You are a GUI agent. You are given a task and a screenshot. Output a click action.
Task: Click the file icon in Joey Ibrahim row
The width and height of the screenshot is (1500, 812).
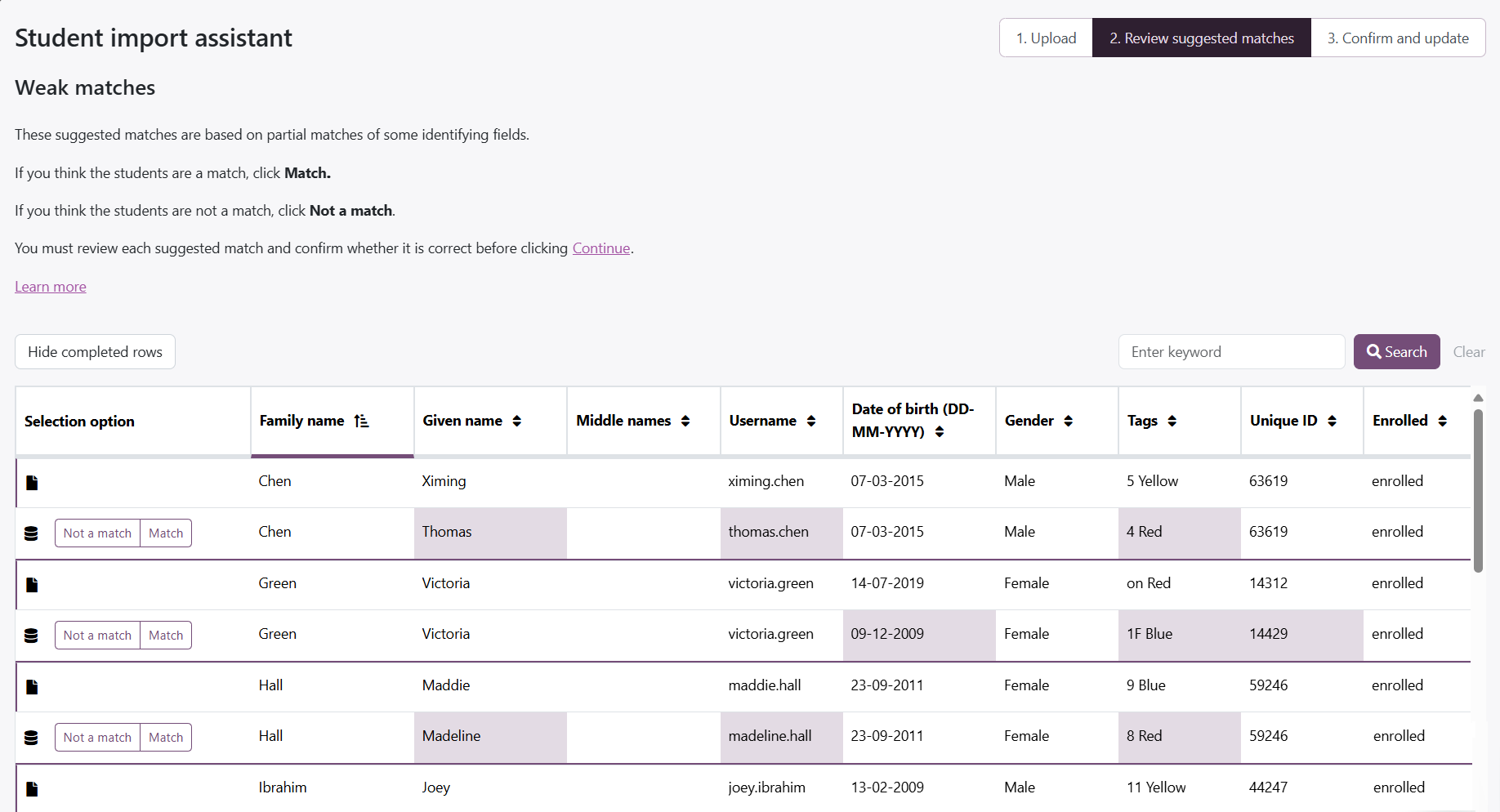point(32,789)
